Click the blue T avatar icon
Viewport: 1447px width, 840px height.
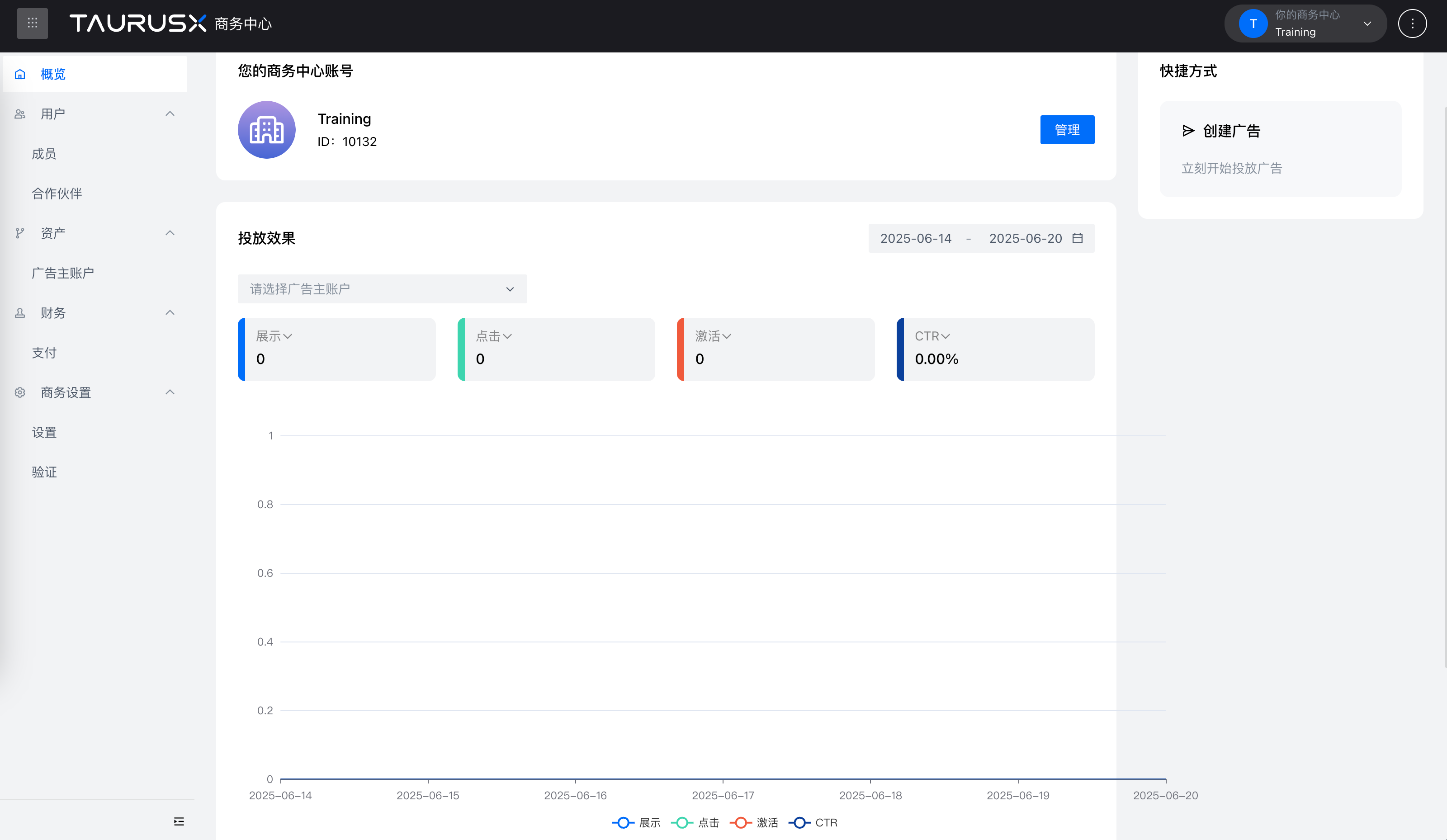pos(1253,24)
